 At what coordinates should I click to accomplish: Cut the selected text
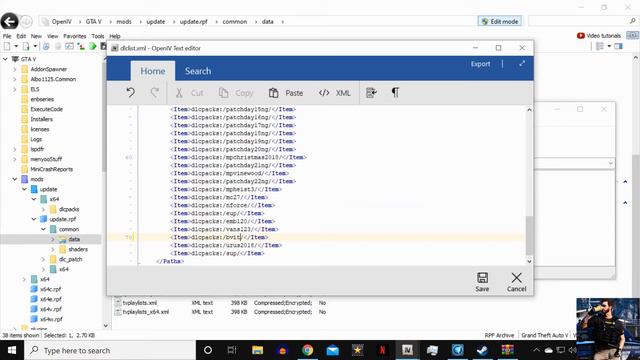click(189, 93)
